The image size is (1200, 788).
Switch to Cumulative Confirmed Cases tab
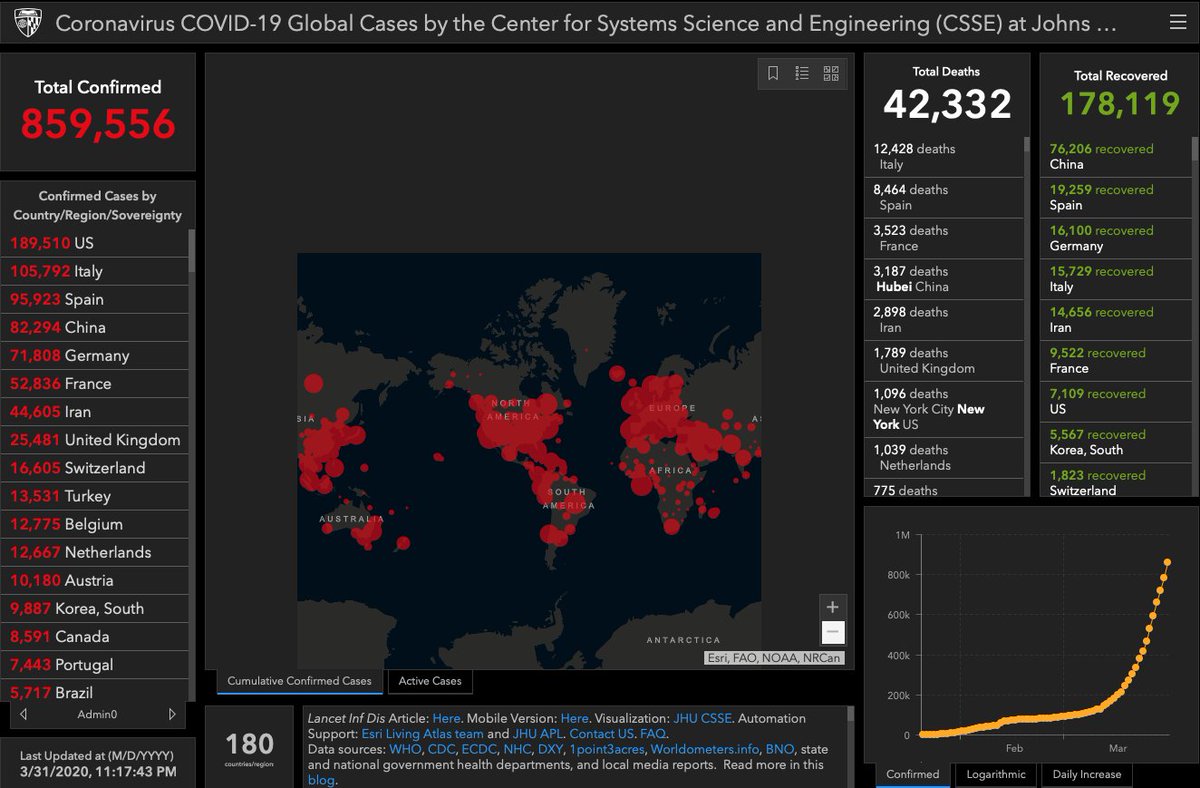point(299,681)
